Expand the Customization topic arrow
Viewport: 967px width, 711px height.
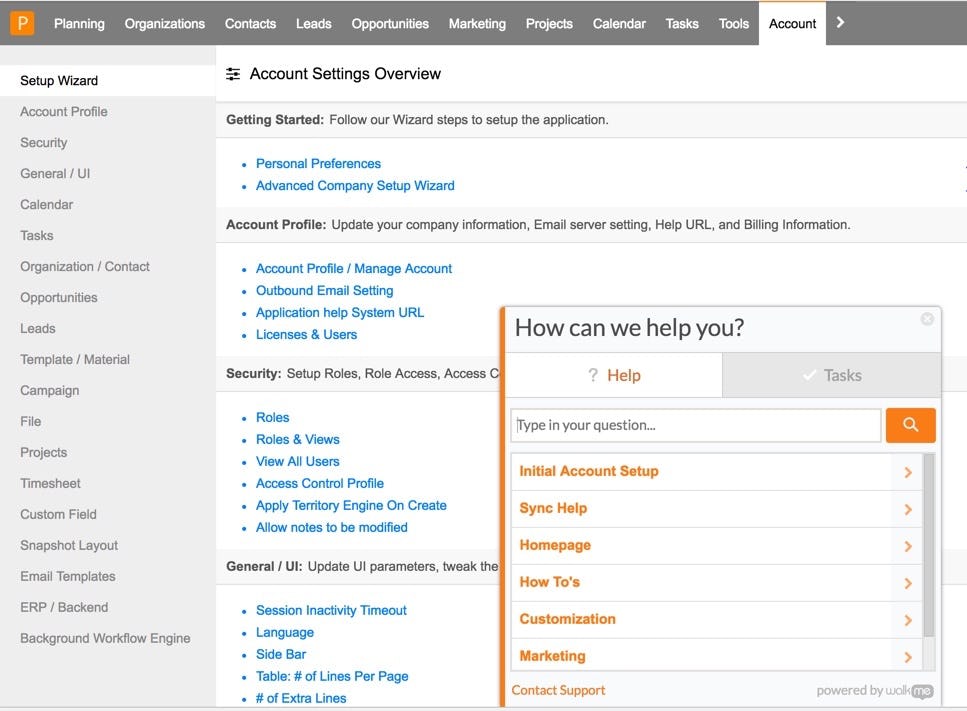[908, 620]
